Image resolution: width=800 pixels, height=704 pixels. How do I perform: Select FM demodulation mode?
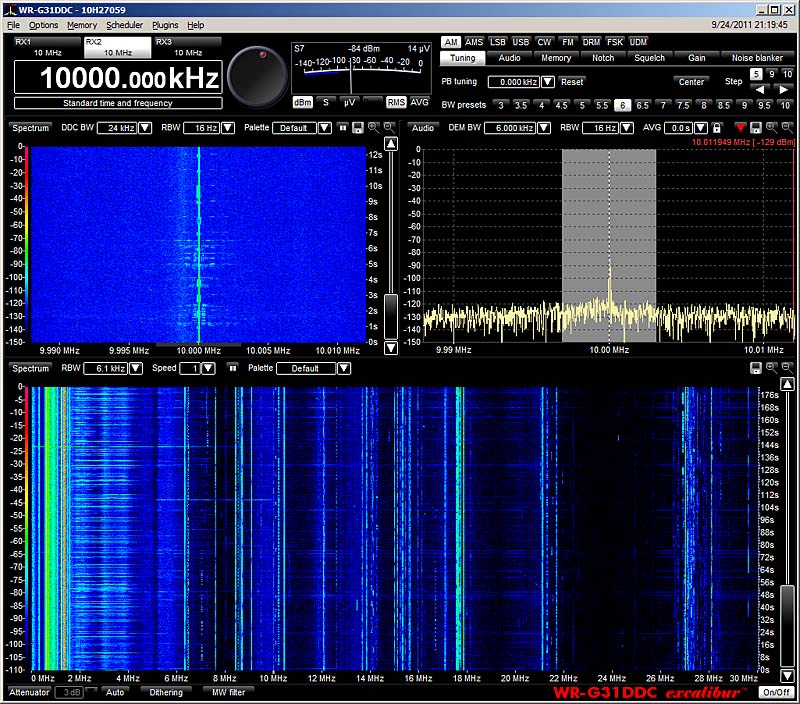coord(568,42)
